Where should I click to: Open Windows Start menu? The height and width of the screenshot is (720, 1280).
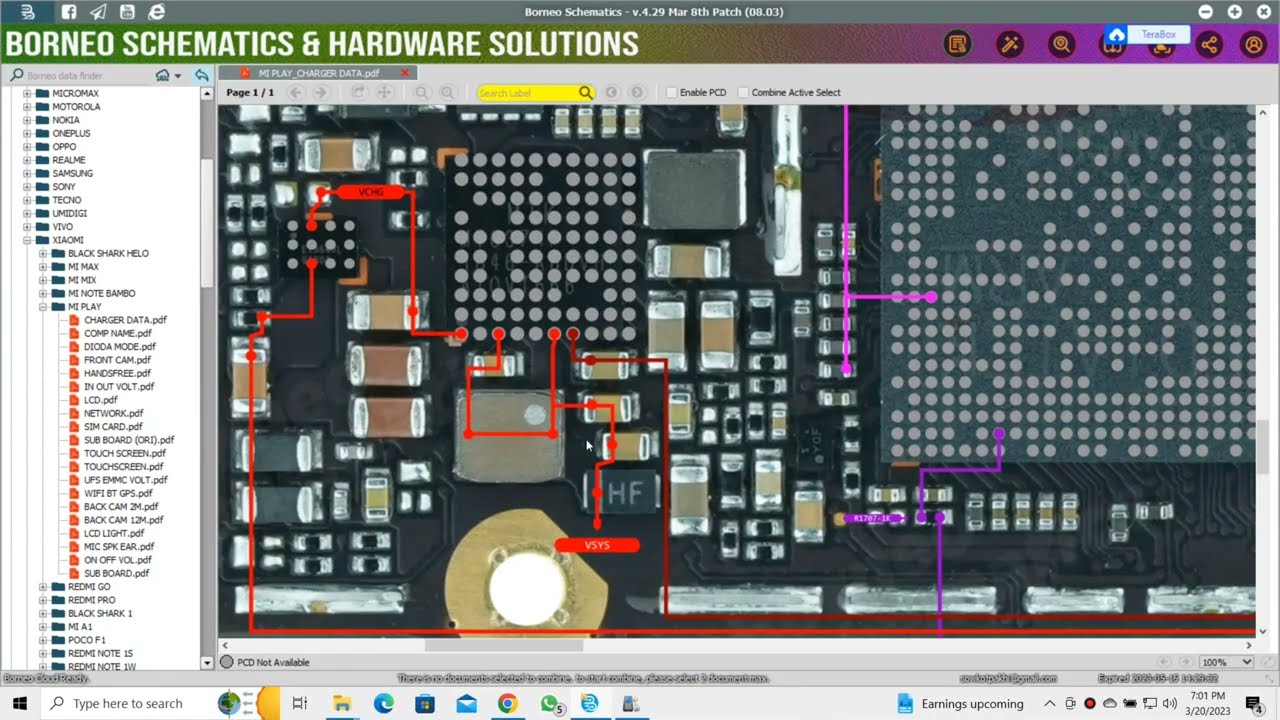20,703
